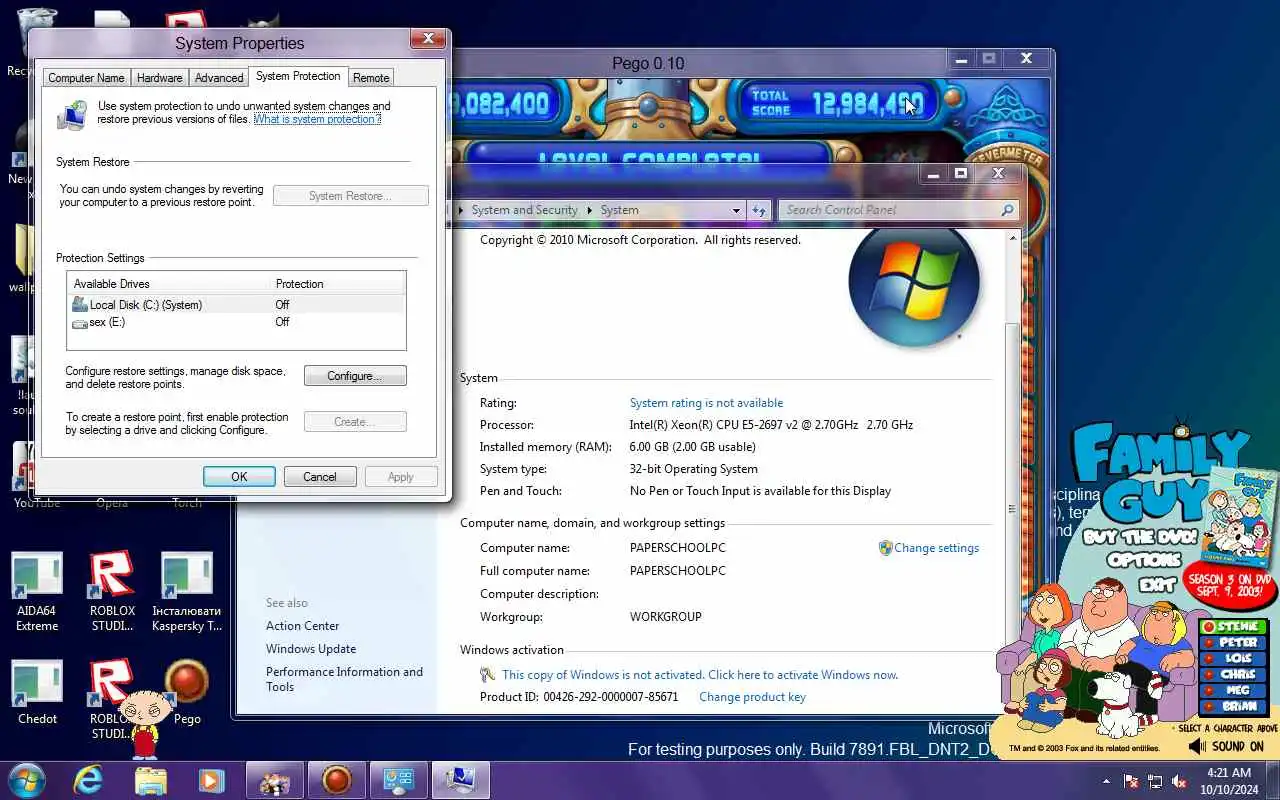Open Windows Explorer from the taskbar
The width and height of the screenshot is (1280, 800).
tap(150, 780)
